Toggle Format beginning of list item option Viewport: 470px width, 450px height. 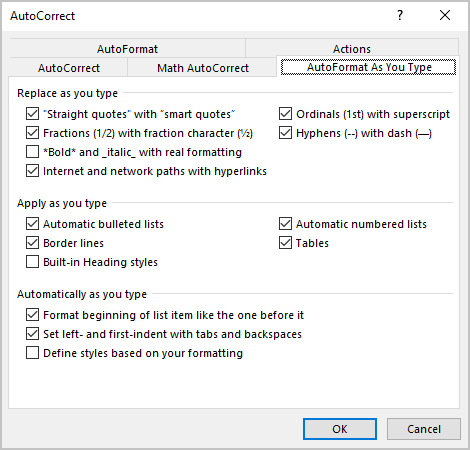[32, 315]
